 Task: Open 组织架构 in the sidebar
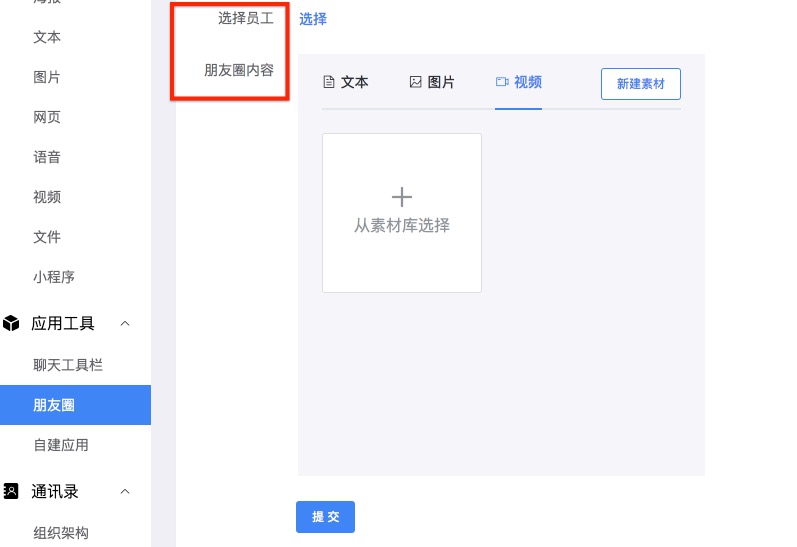pos(61,533)
